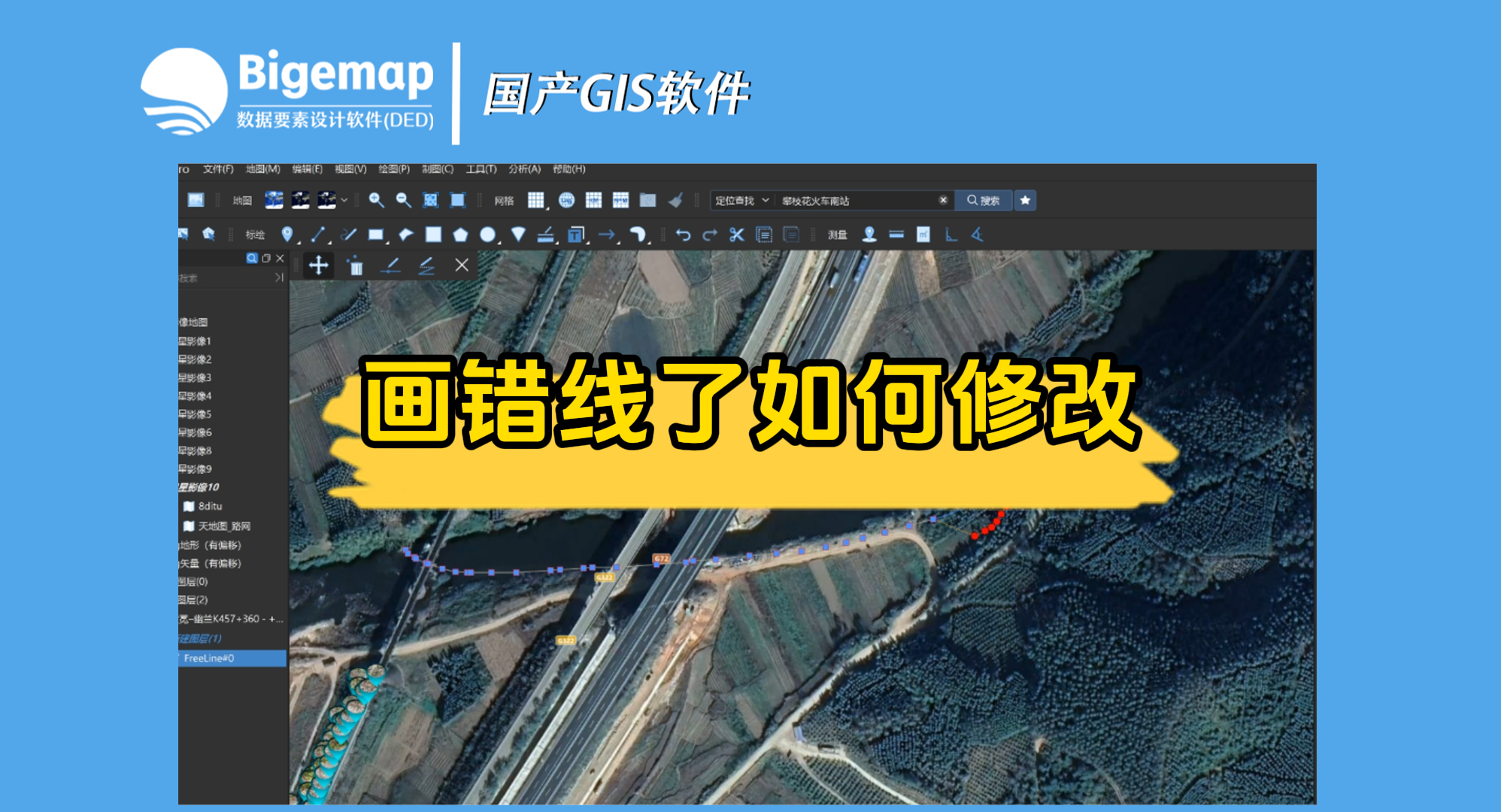This screenshot has height=812, width=1501.
Task: Click the delete node trash icon
Action: 356,265
